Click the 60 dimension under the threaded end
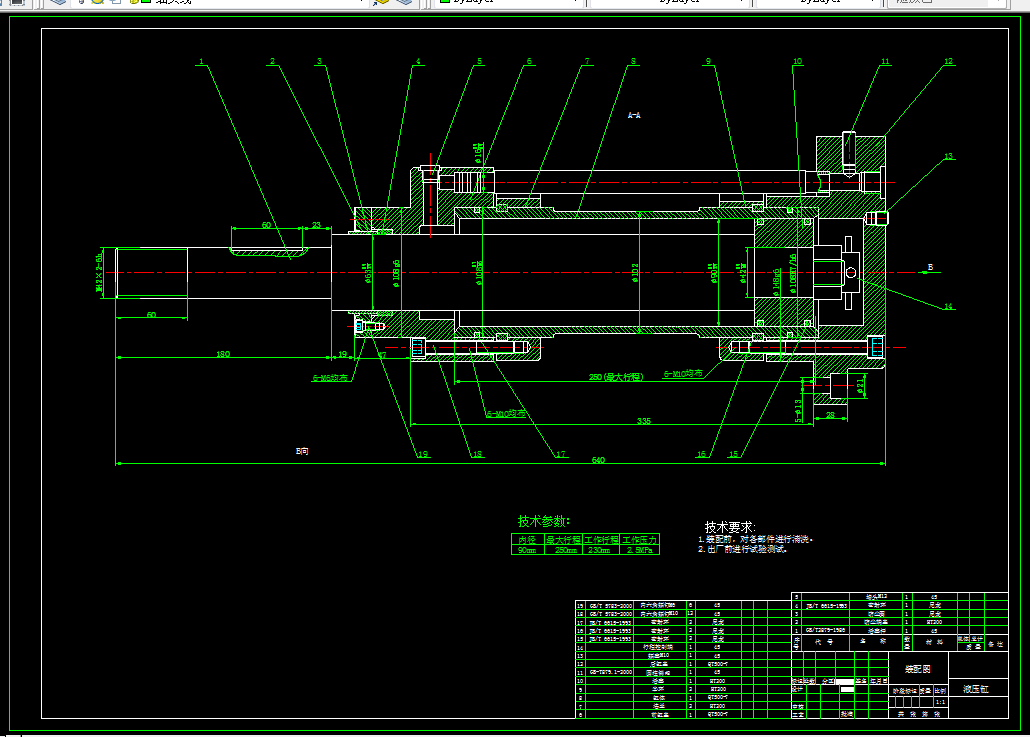This screenshot has height=737, width=1030. pyautogui.click(x=152, y=315)
